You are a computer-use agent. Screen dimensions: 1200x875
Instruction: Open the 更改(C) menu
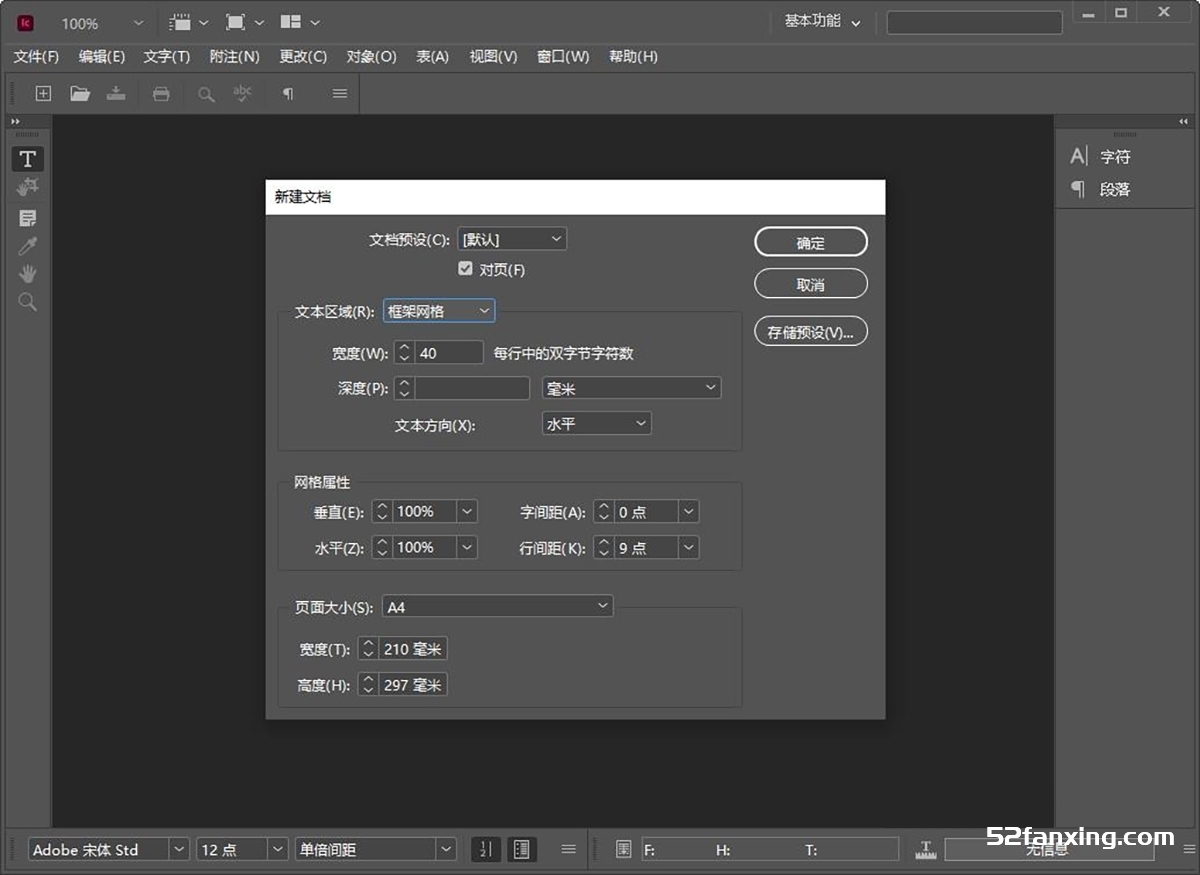pyautogui.click(x=303, y=56)
